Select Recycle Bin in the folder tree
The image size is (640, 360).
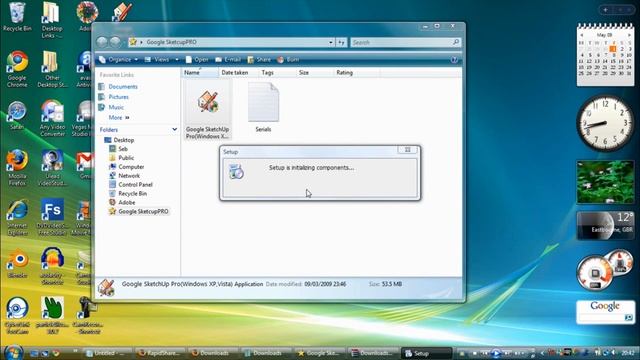pos(128,193)
